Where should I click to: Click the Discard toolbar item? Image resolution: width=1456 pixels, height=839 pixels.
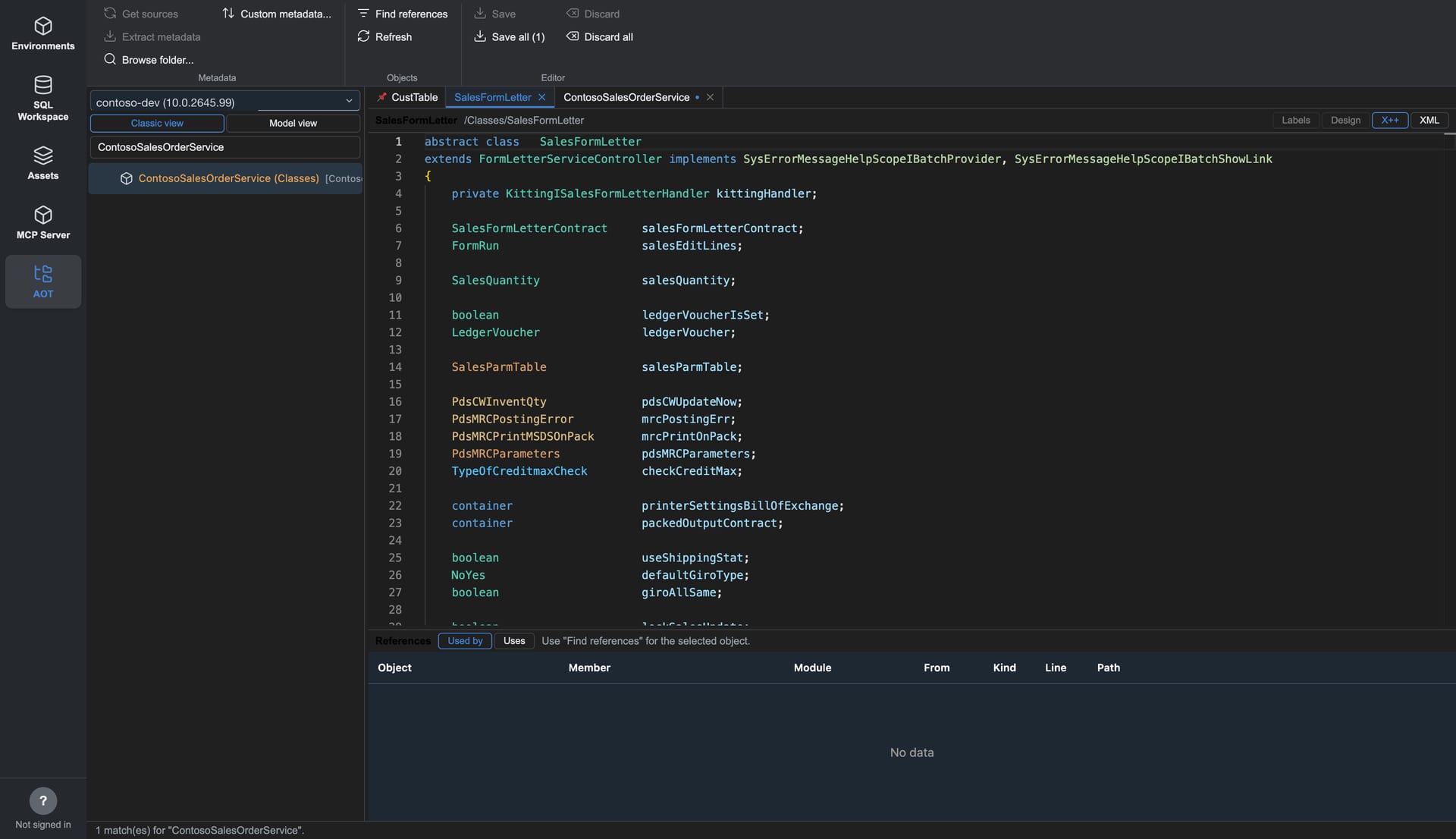(593, 14)
